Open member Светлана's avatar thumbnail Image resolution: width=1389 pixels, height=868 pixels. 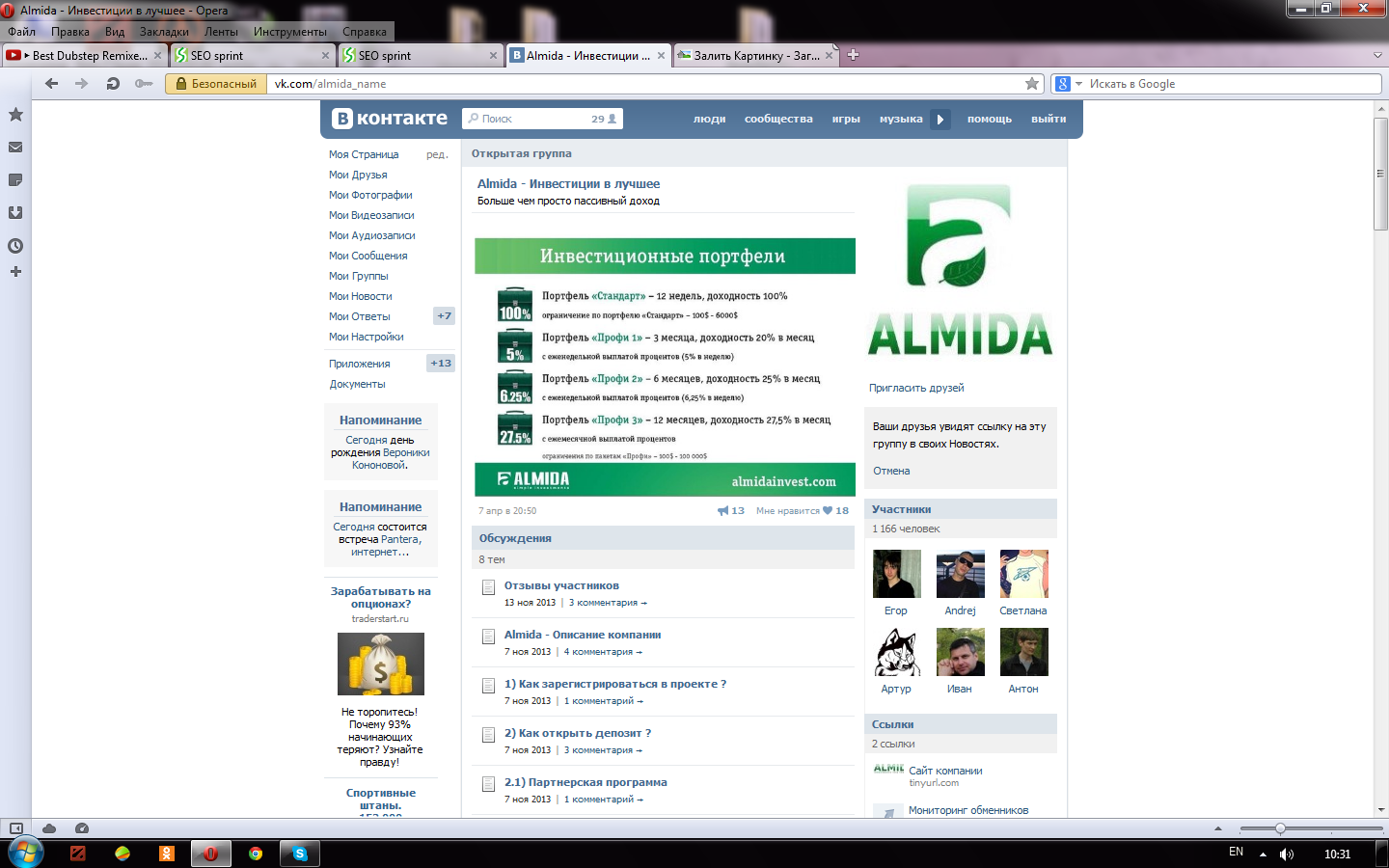pyautogui.click(x=1024, y=574)
